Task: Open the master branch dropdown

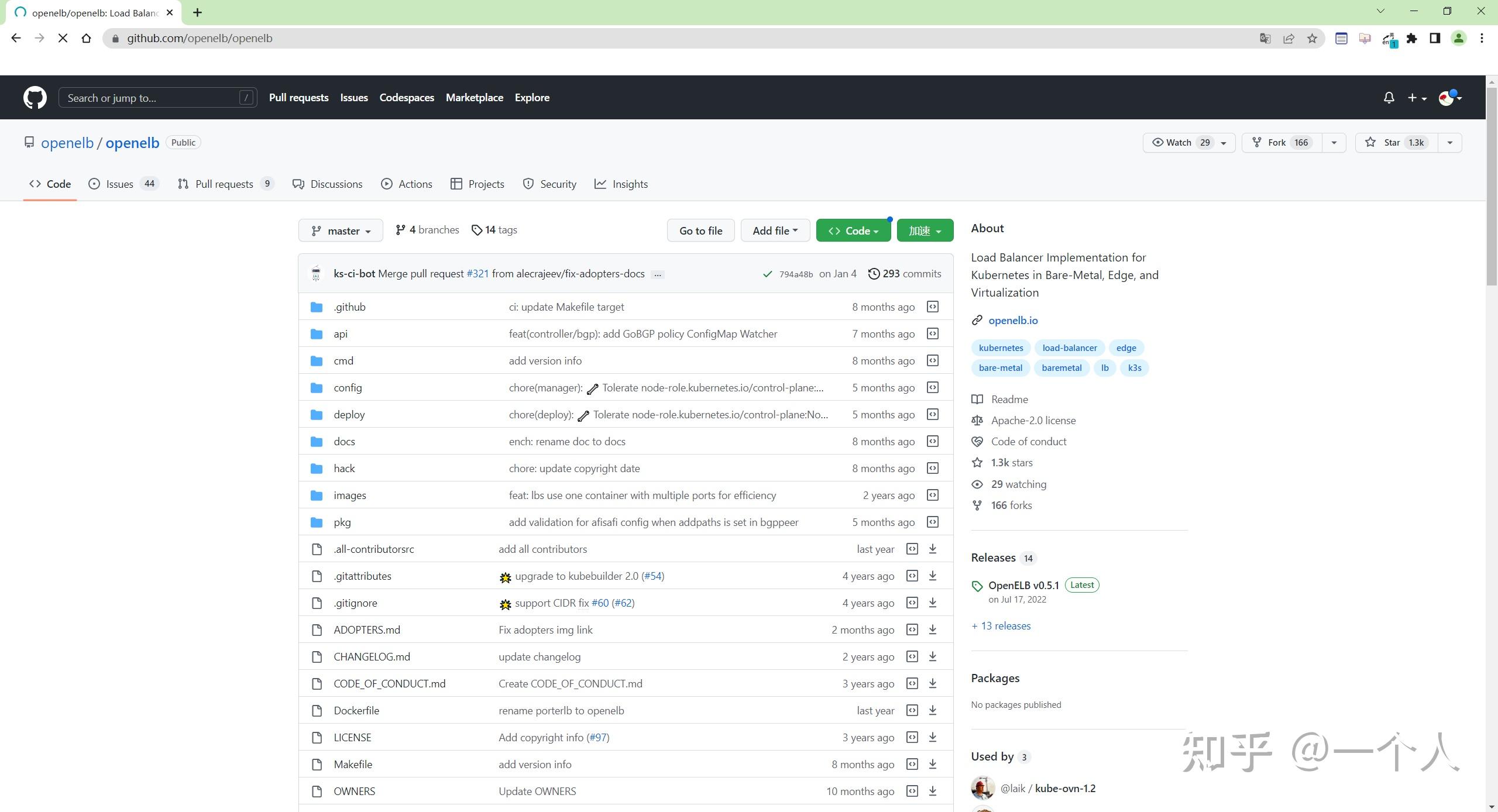Action: (x=341, y=230)
